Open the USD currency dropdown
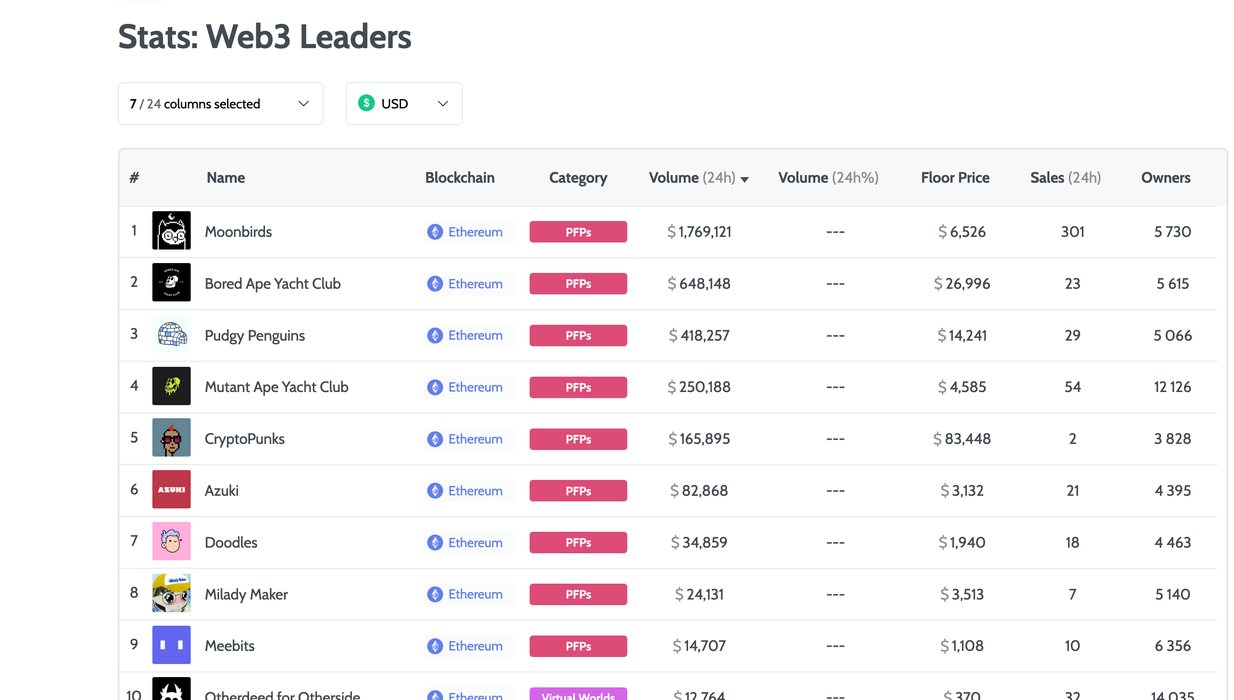Image resolution: width=1234 pixels, height=700 pixels. [404, 104]
